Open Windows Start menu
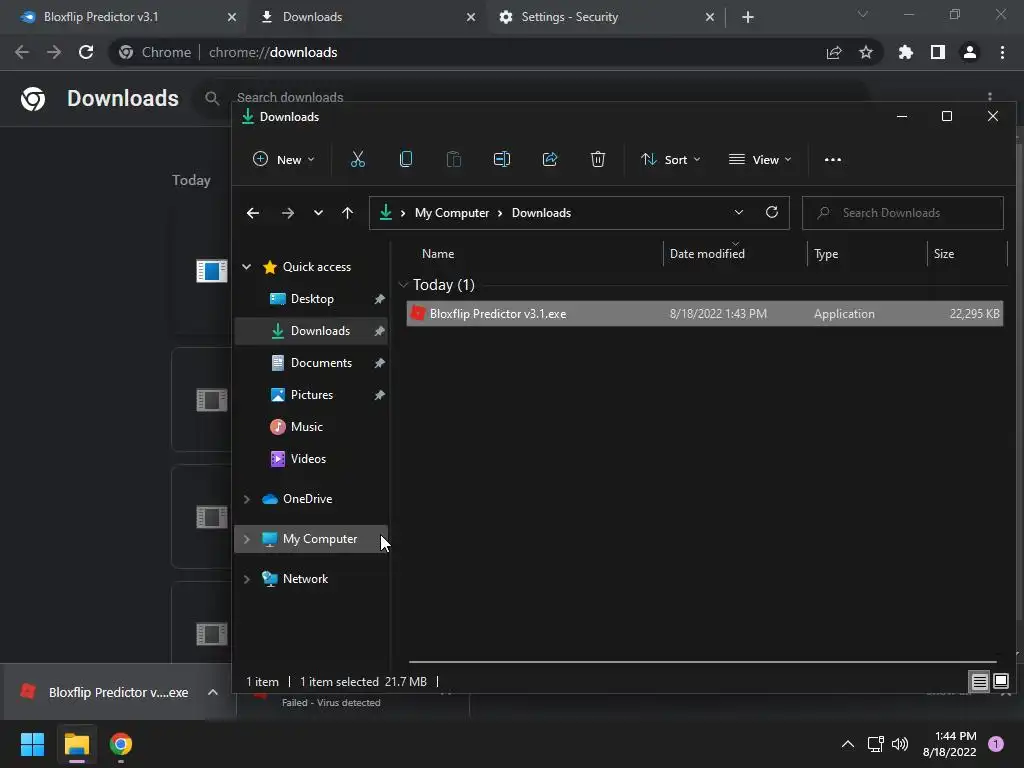The width and height of the screenshot is (1024, 768). pos(32,744)
